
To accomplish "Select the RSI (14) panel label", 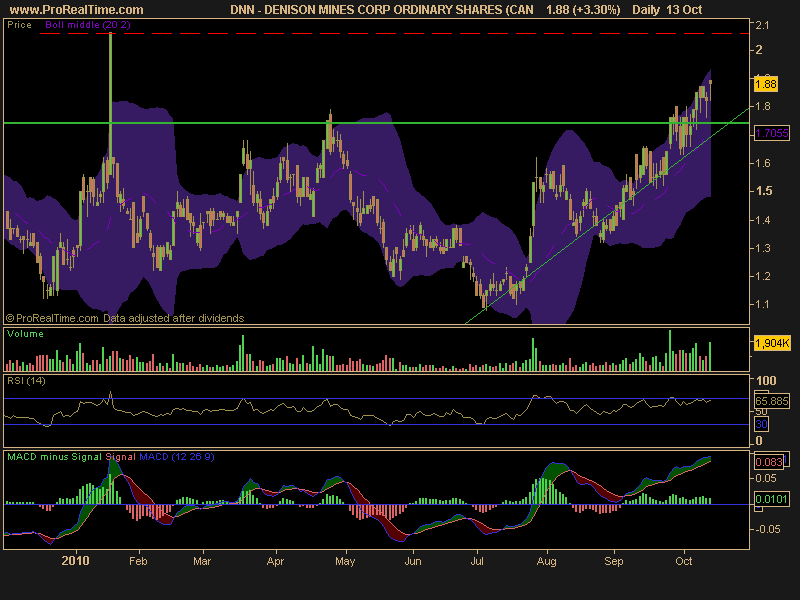I will [x=26, y=381].
